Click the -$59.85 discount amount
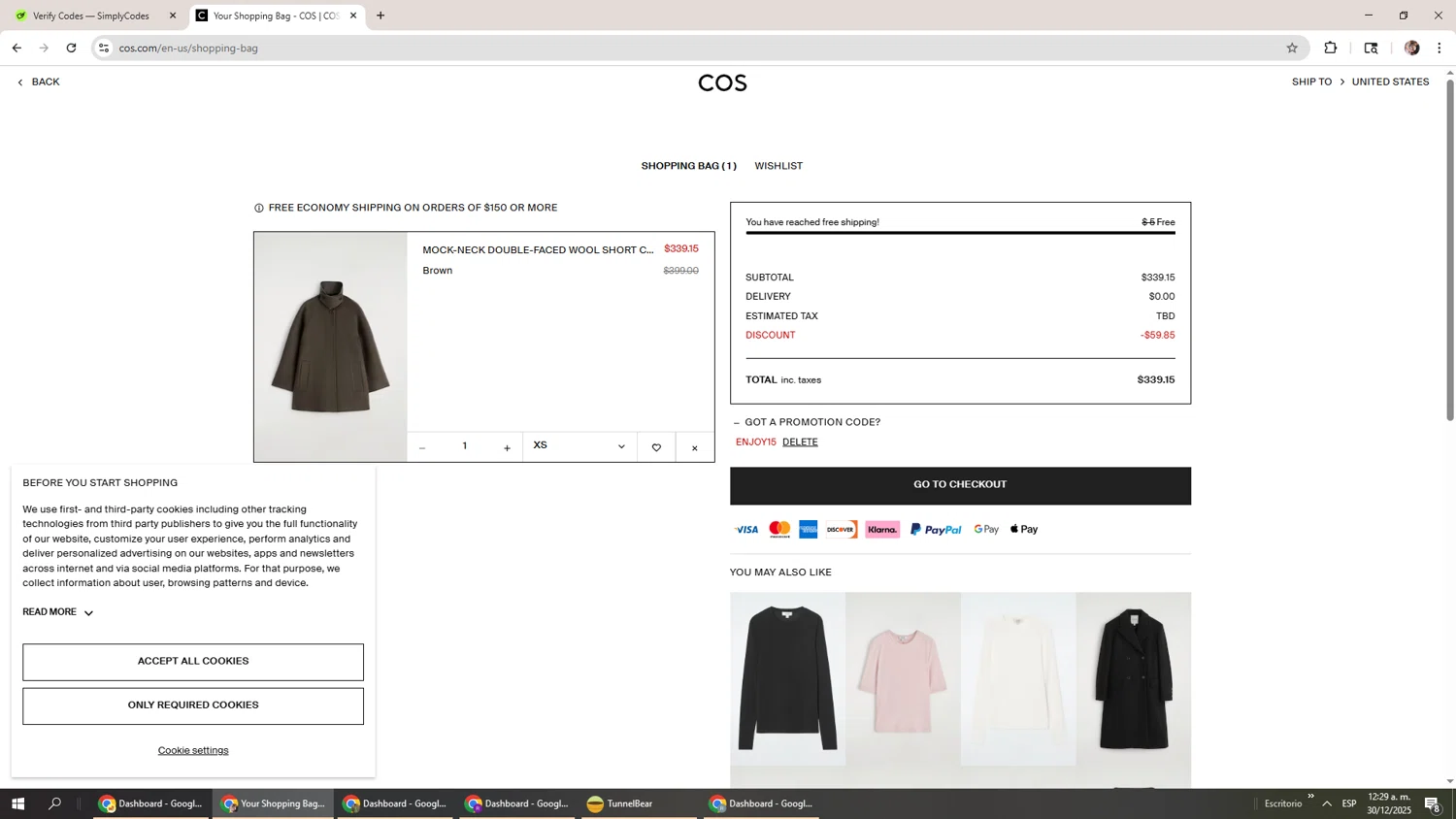 coord(1157,336)
